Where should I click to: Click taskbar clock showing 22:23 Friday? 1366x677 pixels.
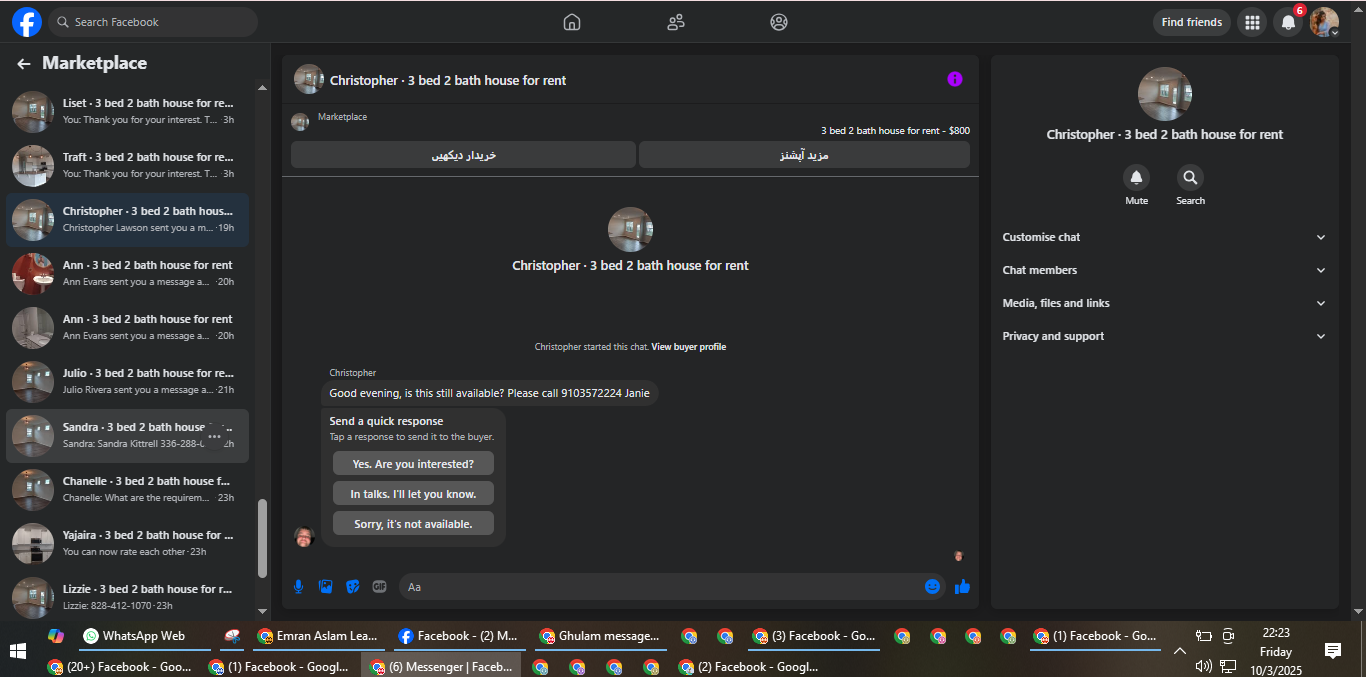tap(1276, 651)
